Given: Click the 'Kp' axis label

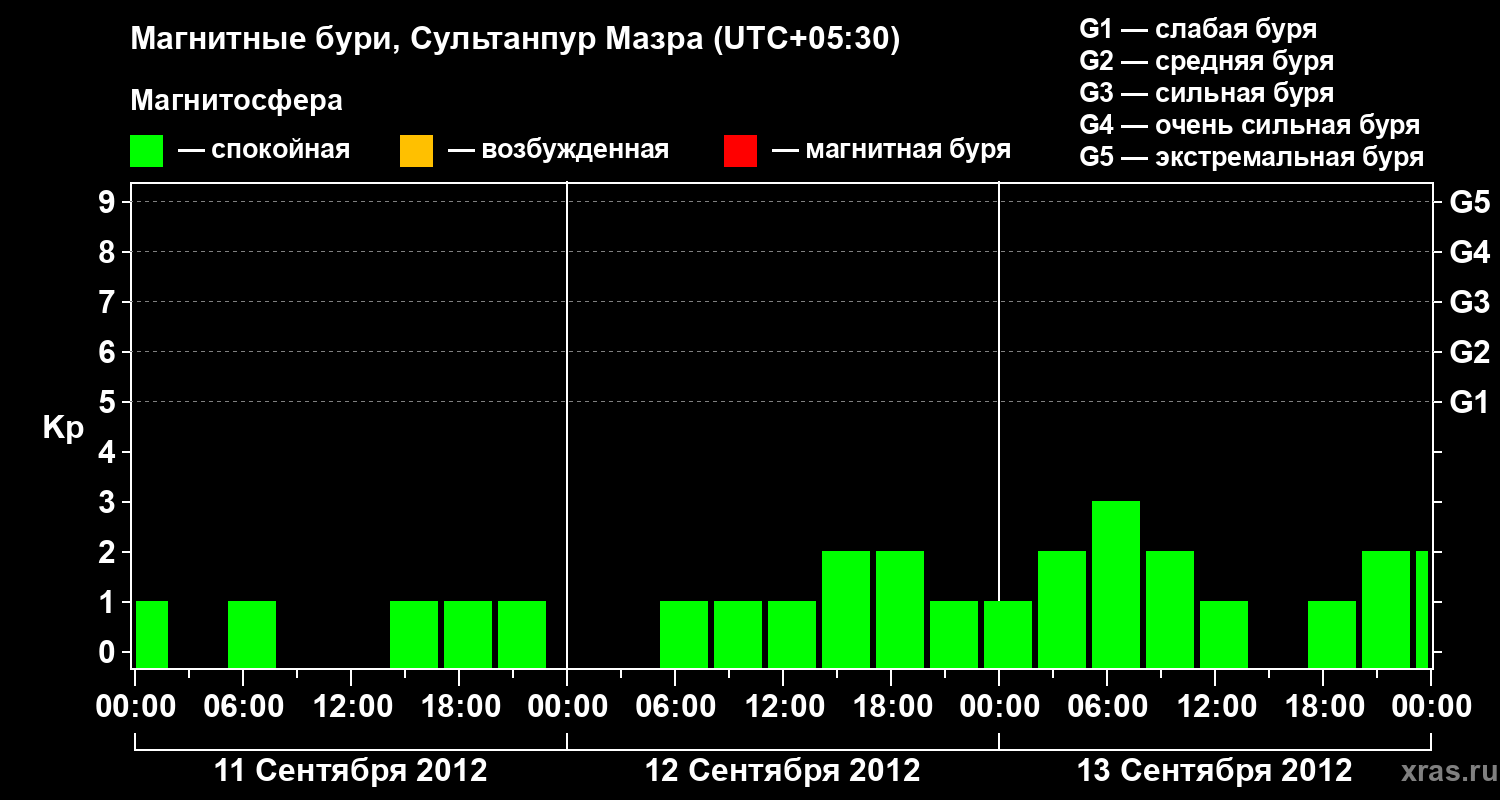Looking at the screenshot, I should coord(63,428).
